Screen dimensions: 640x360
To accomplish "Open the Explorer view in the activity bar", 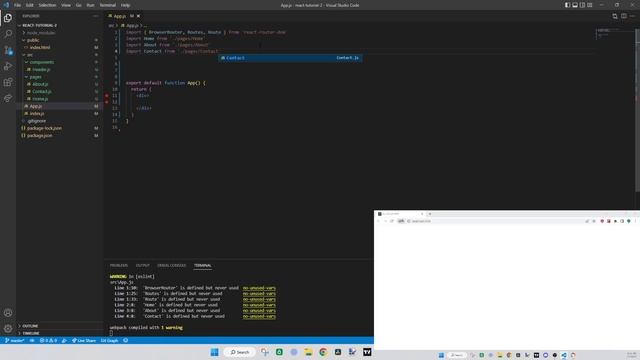I will [x=8, y=18].
